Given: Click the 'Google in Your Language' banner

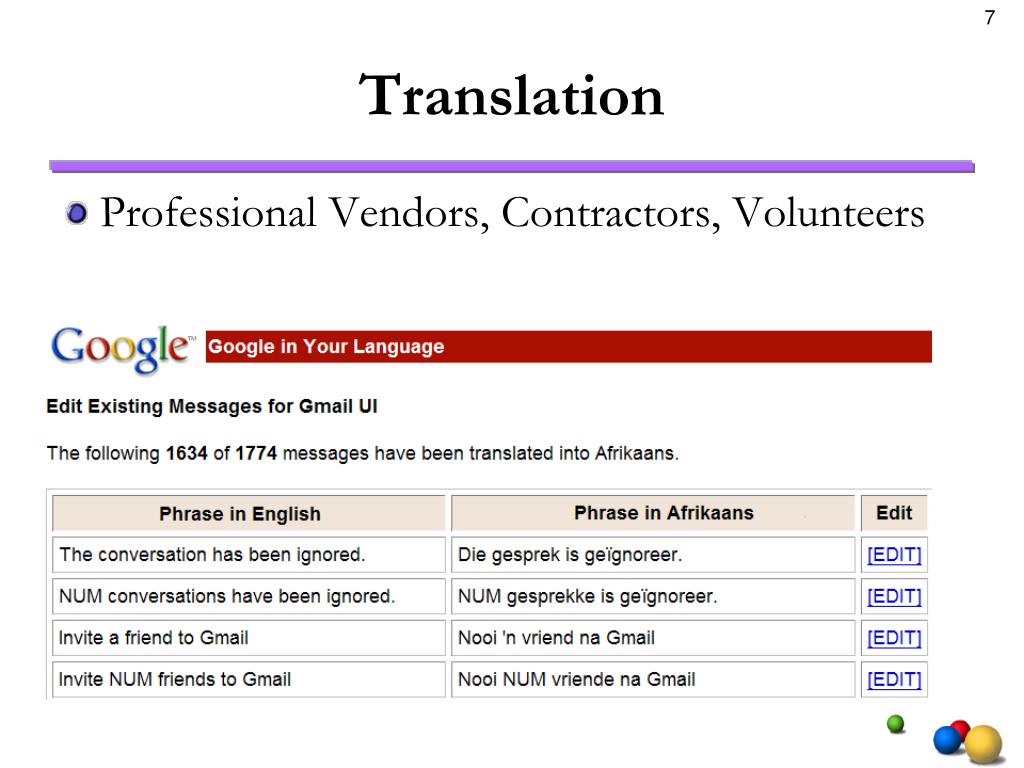Looking at the screenshot, I should (x=568, y=347).
